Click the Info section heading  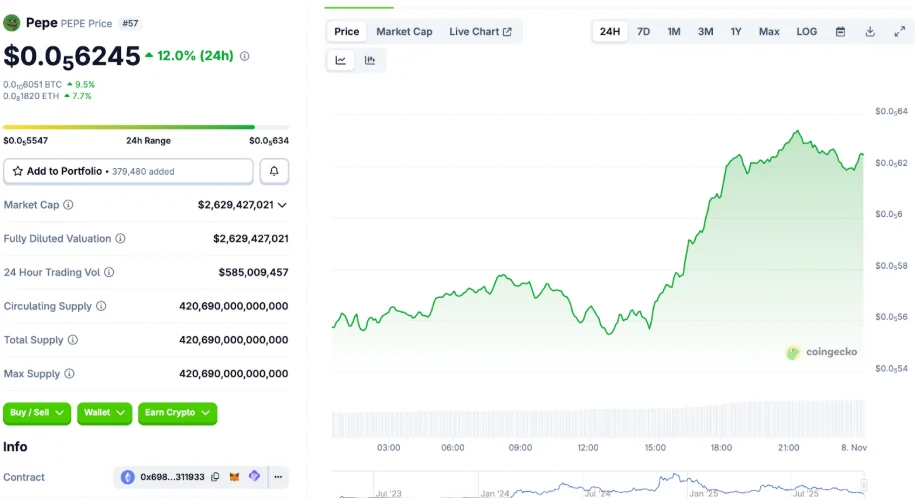15,447
